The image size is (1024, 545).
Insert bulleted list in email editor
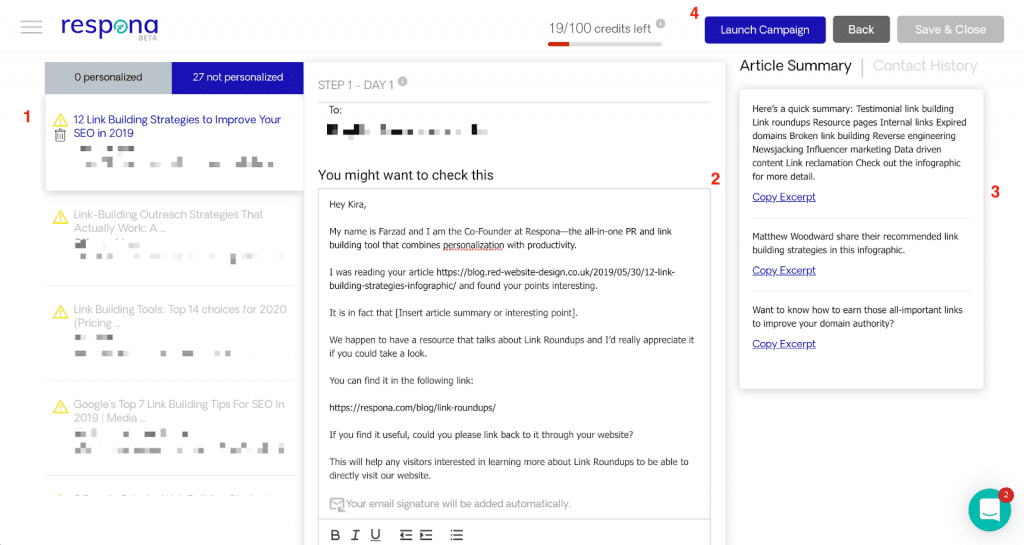456,535
